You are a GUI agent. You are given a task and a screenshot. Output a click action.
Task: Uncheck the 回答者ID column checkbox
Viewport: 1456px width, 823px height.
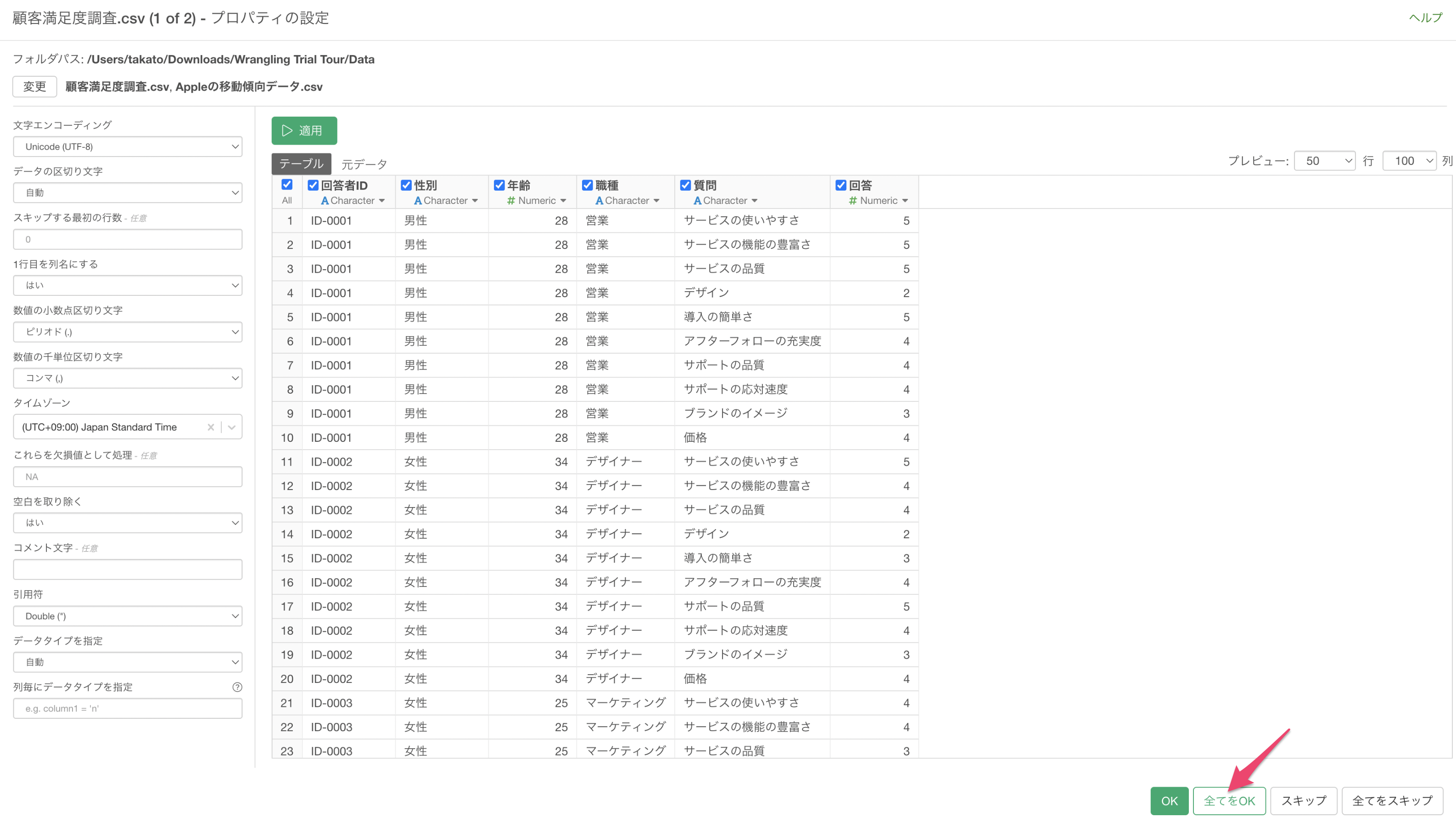pos(313,185)
